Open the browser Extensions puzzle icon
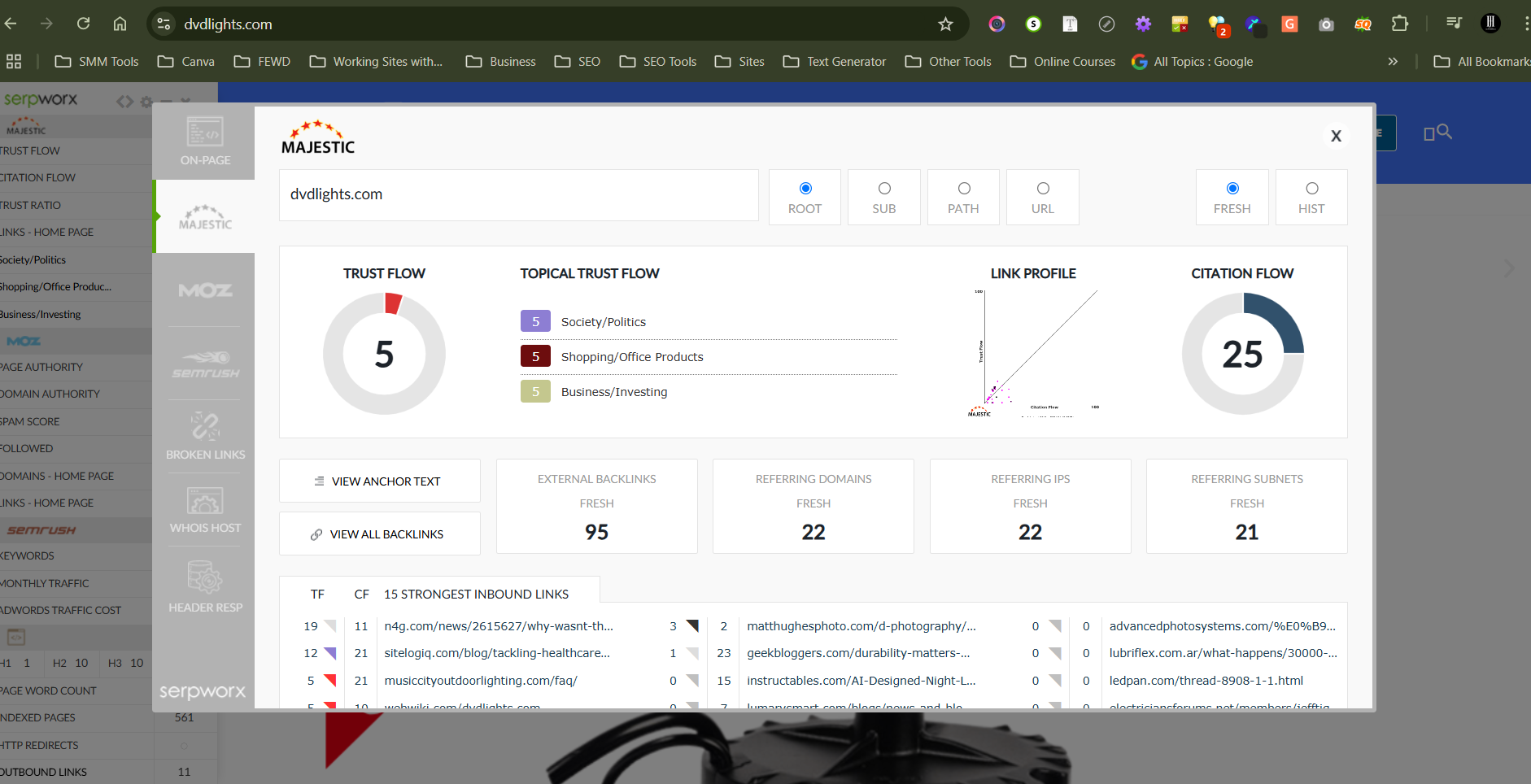Image resolution: width=1531 pixels, height=784 pixels. pyautogui.click(x=1400, y=24)
